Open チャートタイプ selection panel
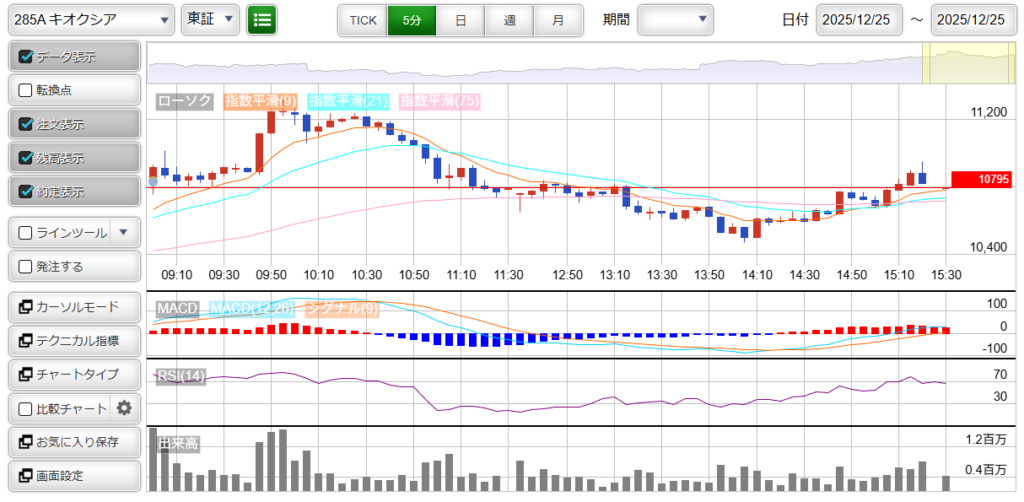Viewport: 1024px width, 502px height. (72, 374)
